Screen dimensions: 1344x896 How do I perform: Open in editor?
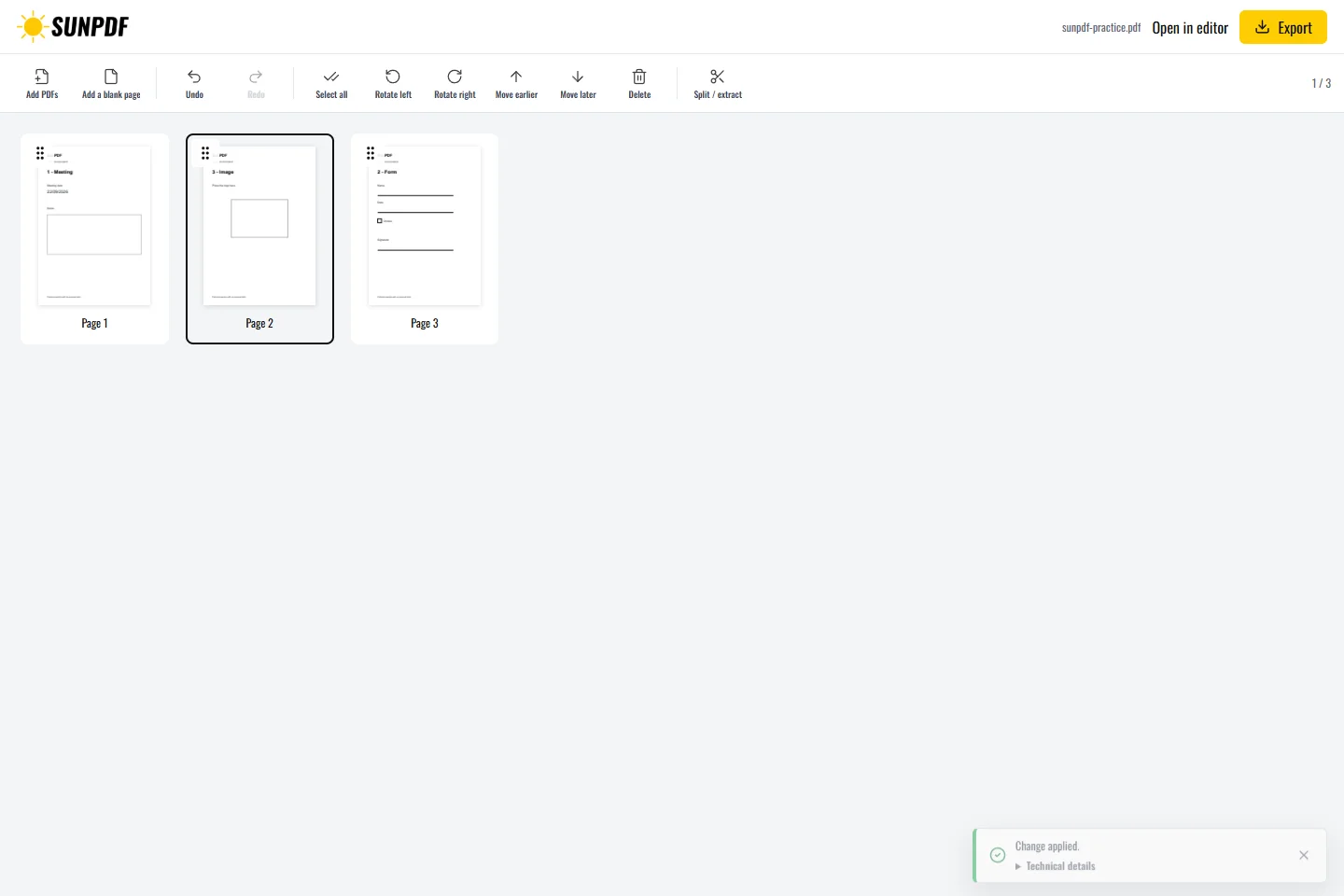[1190, 28]
